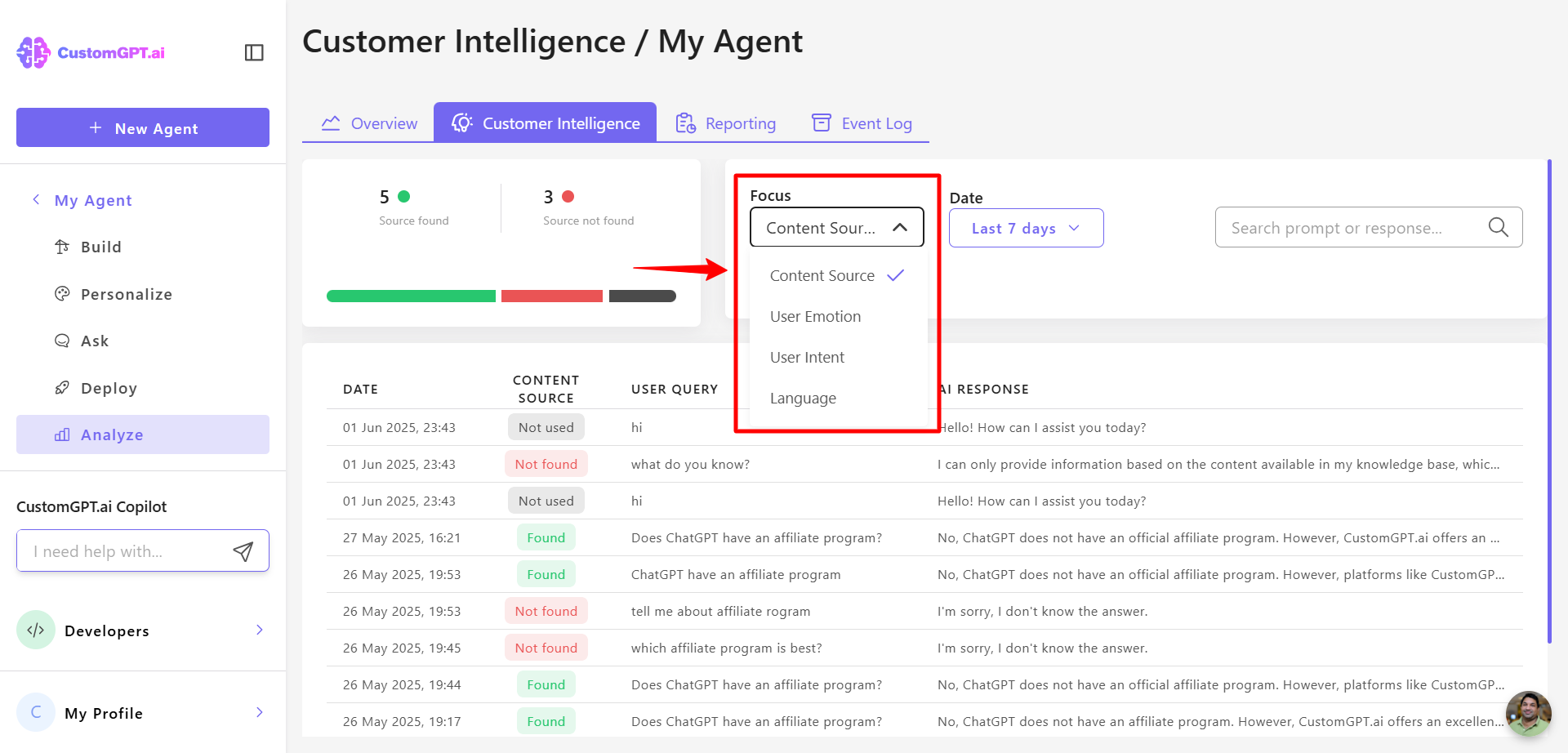Open My Agent in sidebar
Viewport: 1568px width, 753px height.
coord(93,200)
